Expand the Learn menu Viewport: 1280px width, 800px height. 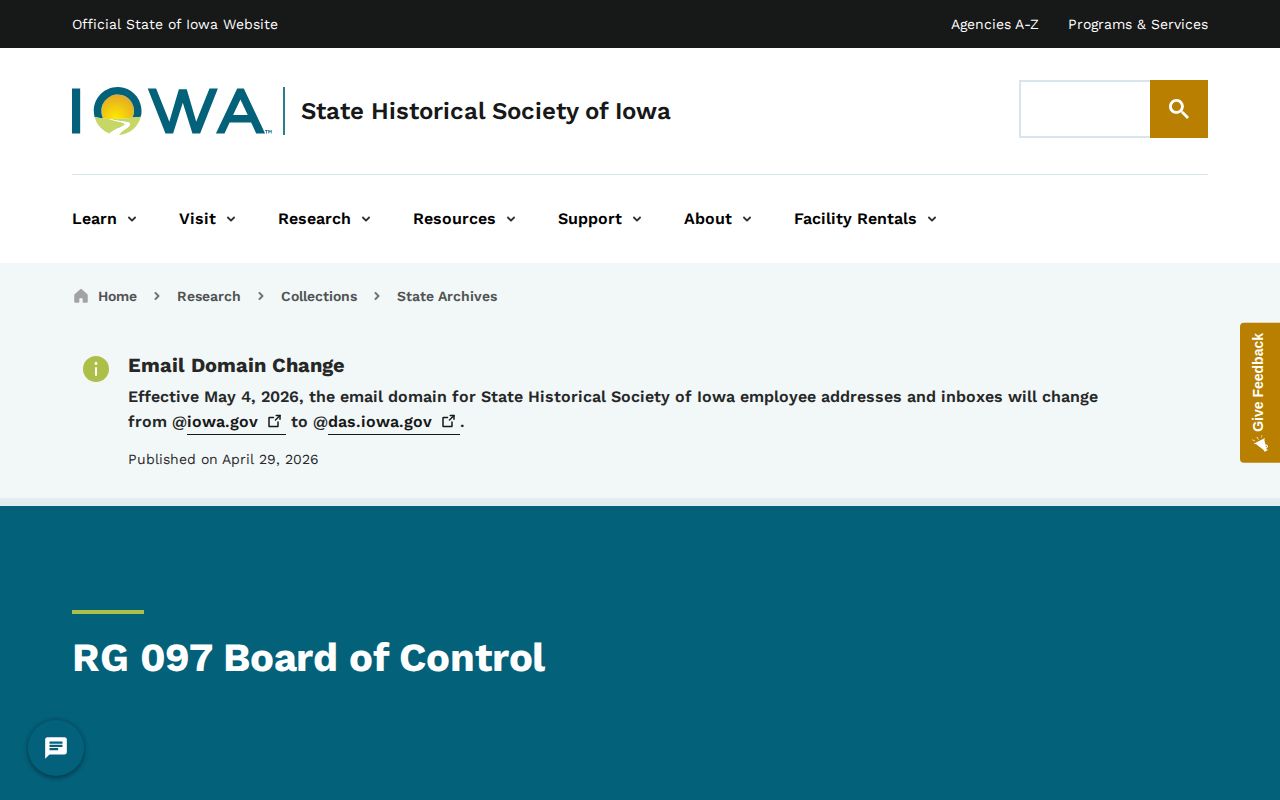point(104,219)
